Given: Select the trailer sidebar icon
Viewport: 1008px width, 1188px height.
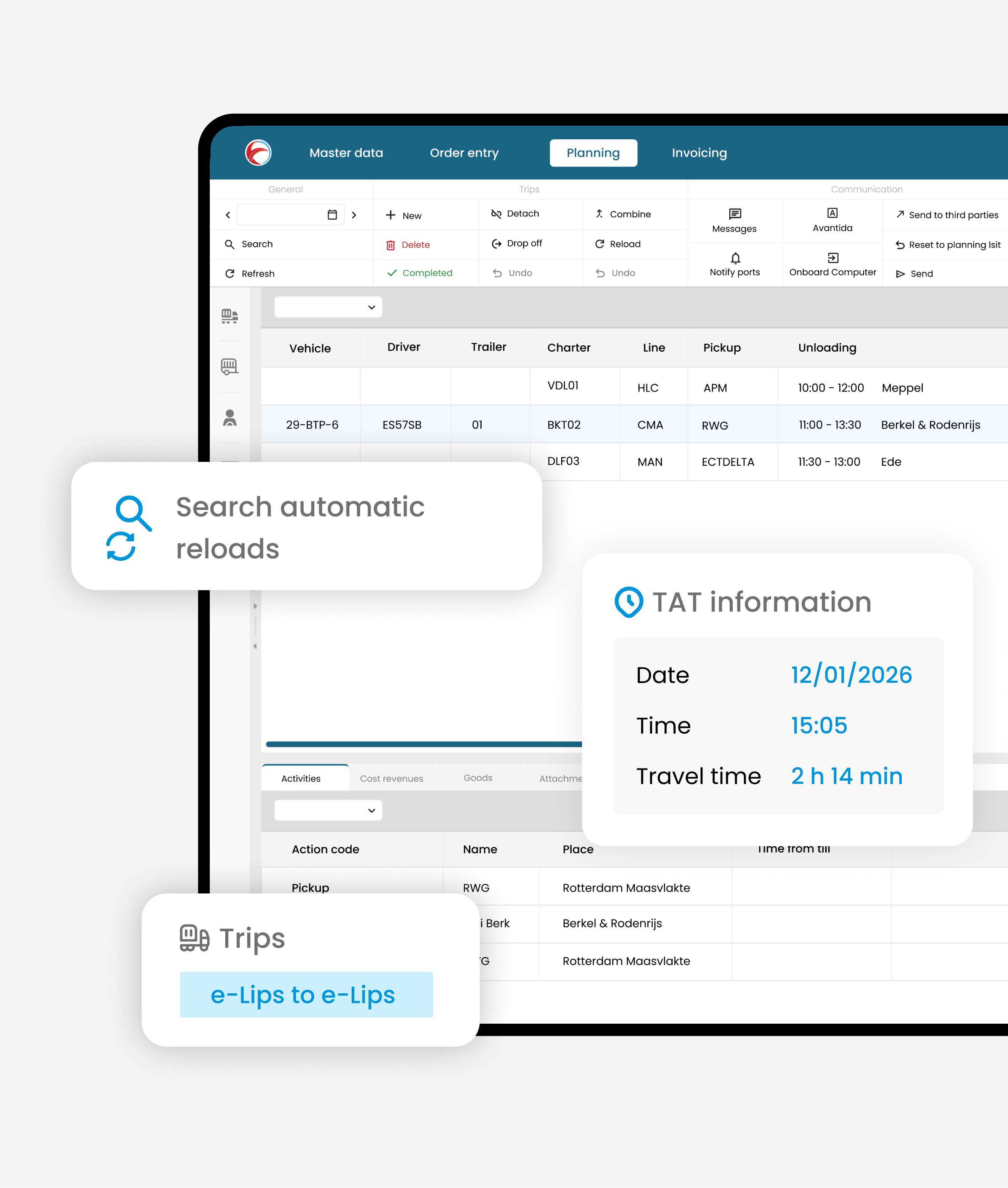Looking at the screenshot, I should click(230, 367).
